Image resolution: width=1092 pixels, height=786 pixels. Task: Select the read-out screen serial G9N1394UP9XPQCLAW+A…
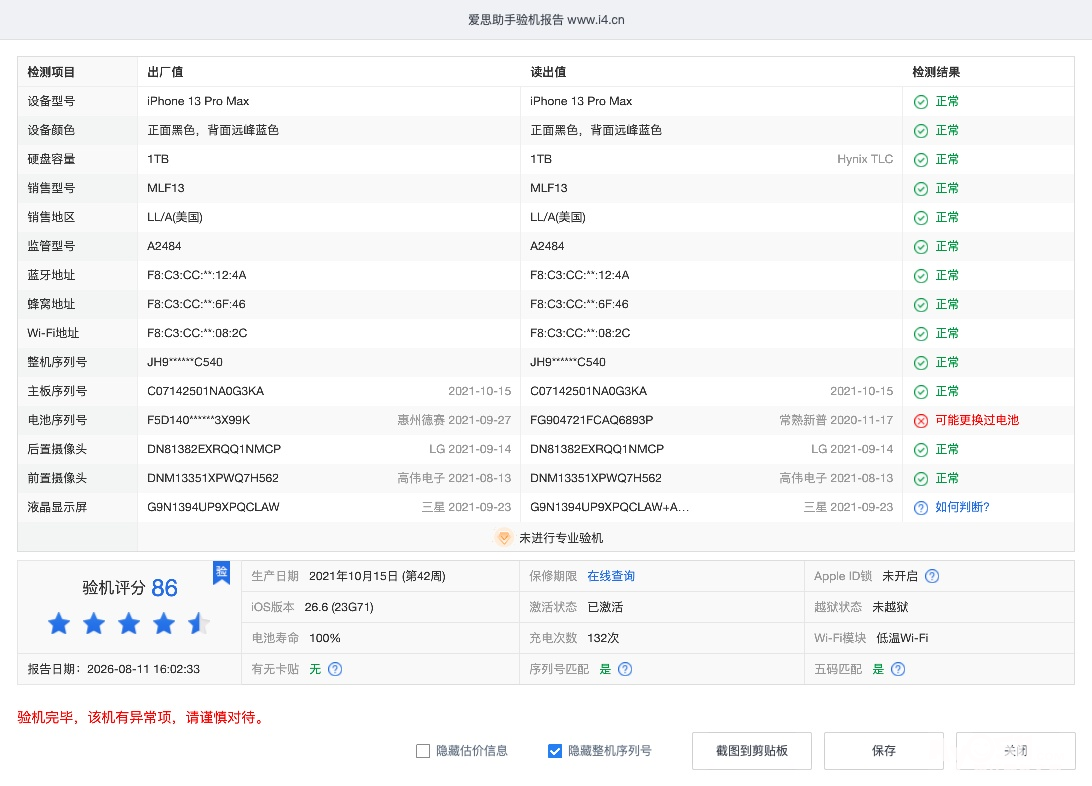click(x=609, y=507)
